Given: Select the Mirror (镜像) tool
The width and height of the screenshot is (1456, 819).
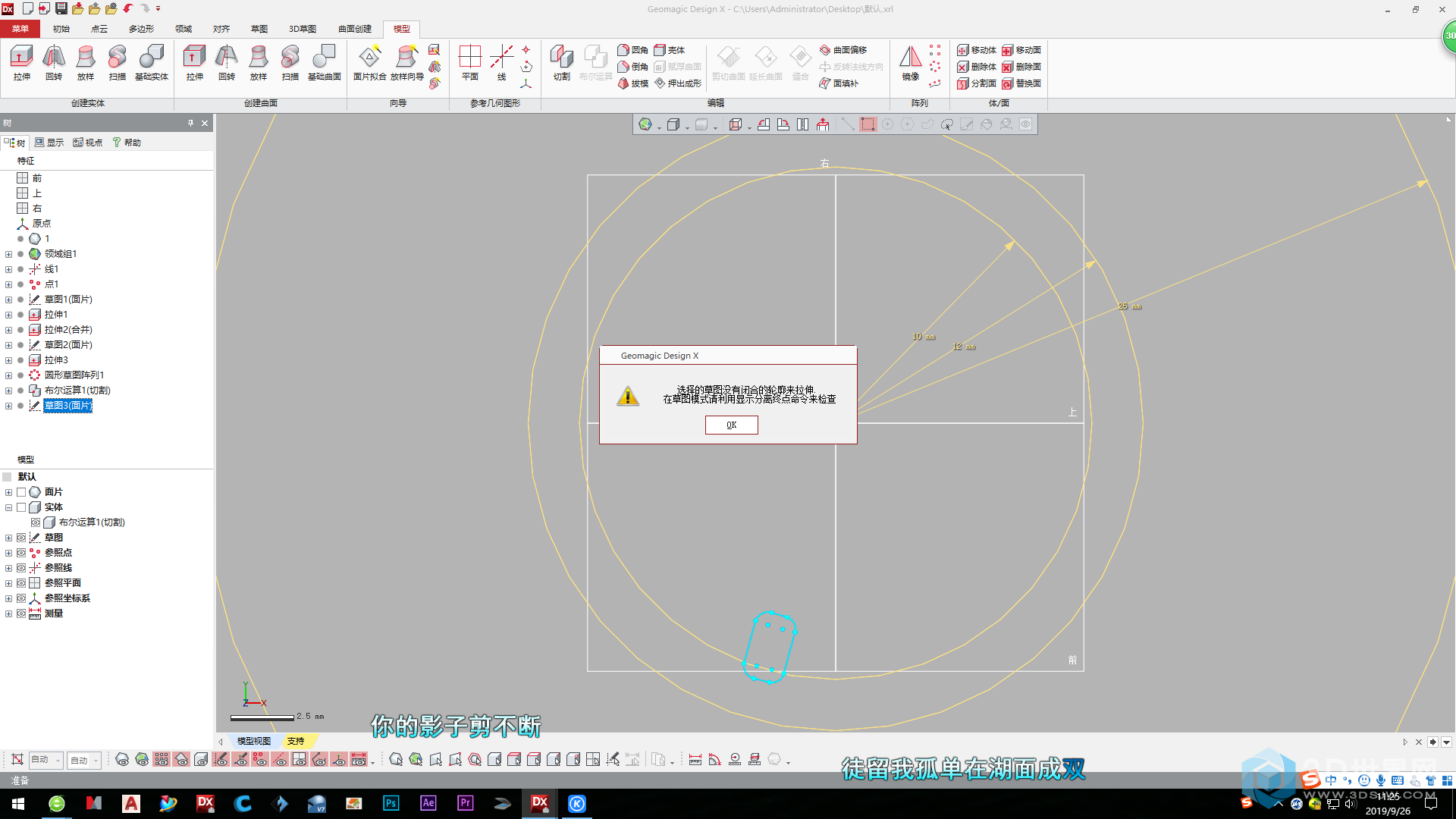Looking at the screenshot, I should pos(911,62).
